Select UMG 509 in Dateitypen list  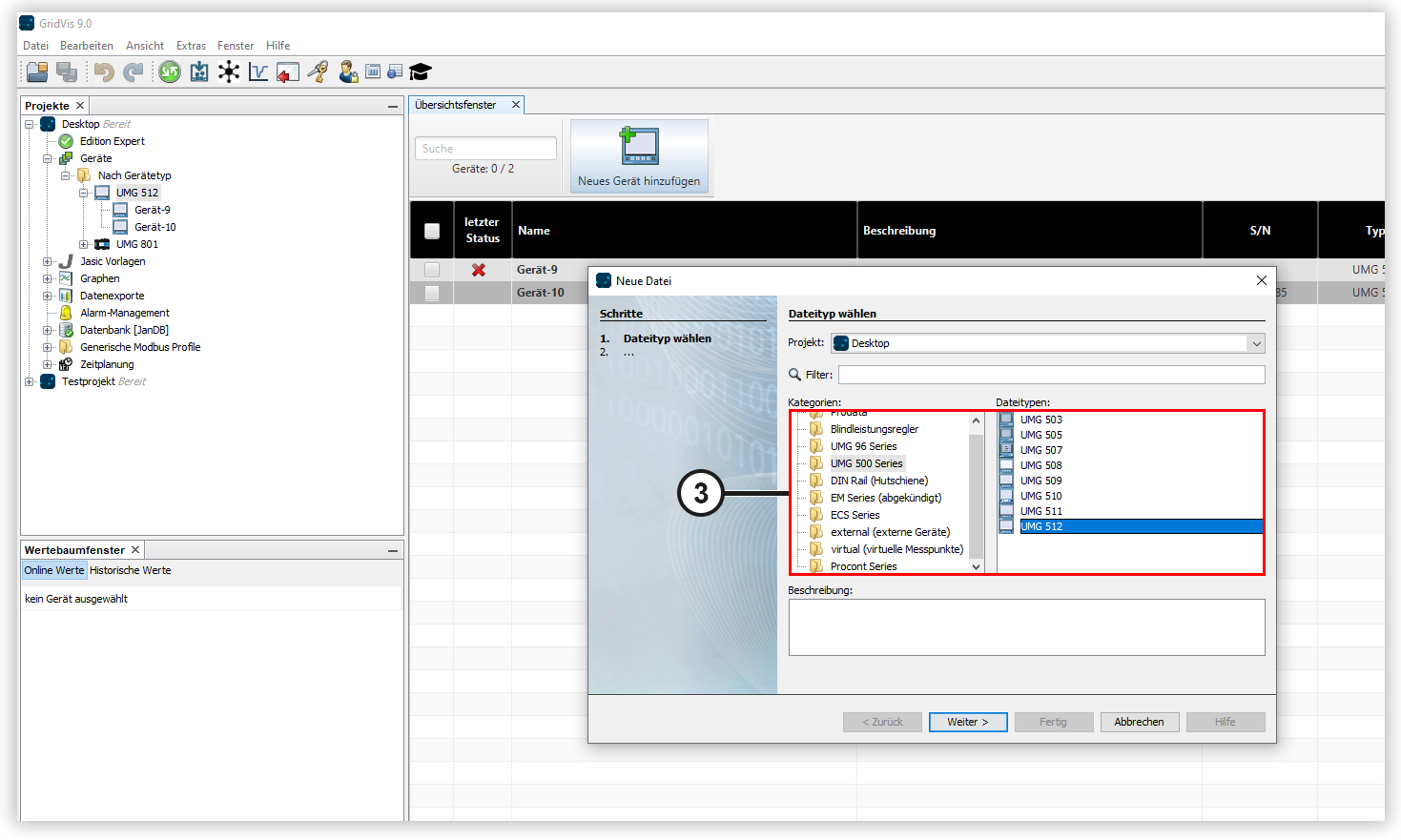[1040, 481]
